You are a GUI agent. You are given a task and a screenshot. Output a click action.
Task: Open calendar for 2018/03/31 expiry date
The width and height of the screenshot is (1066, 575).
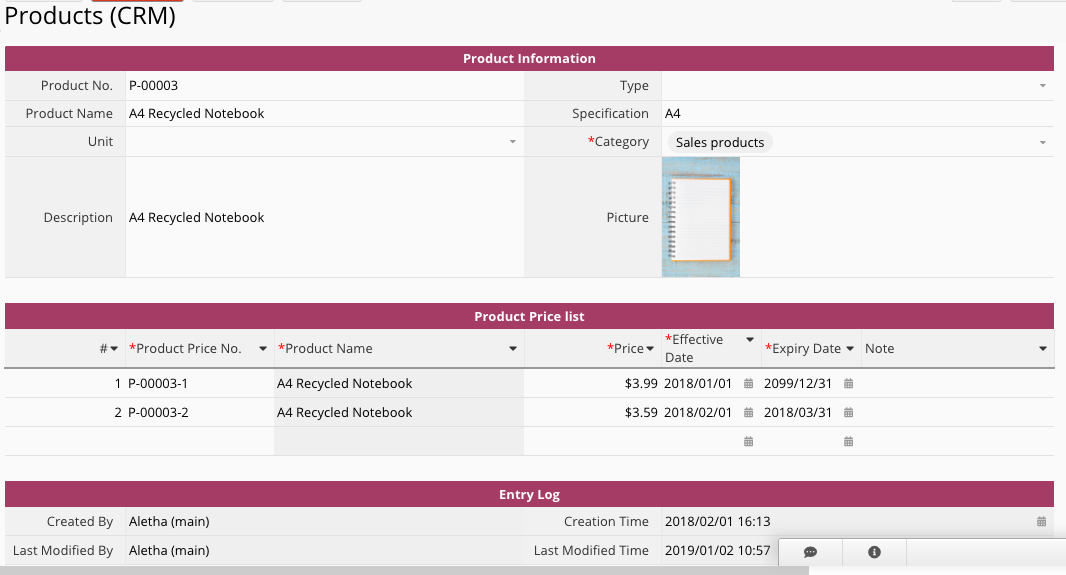[x=848, y=413]
